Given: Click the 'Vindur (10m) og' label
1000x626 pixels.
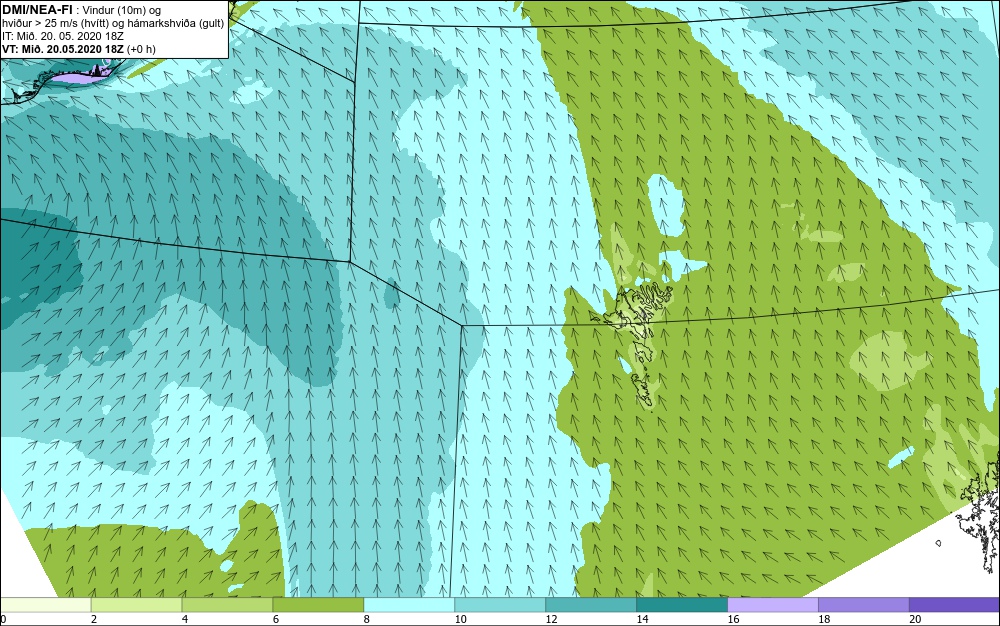Looking at the screenshot, I should (x=122, y=10).
